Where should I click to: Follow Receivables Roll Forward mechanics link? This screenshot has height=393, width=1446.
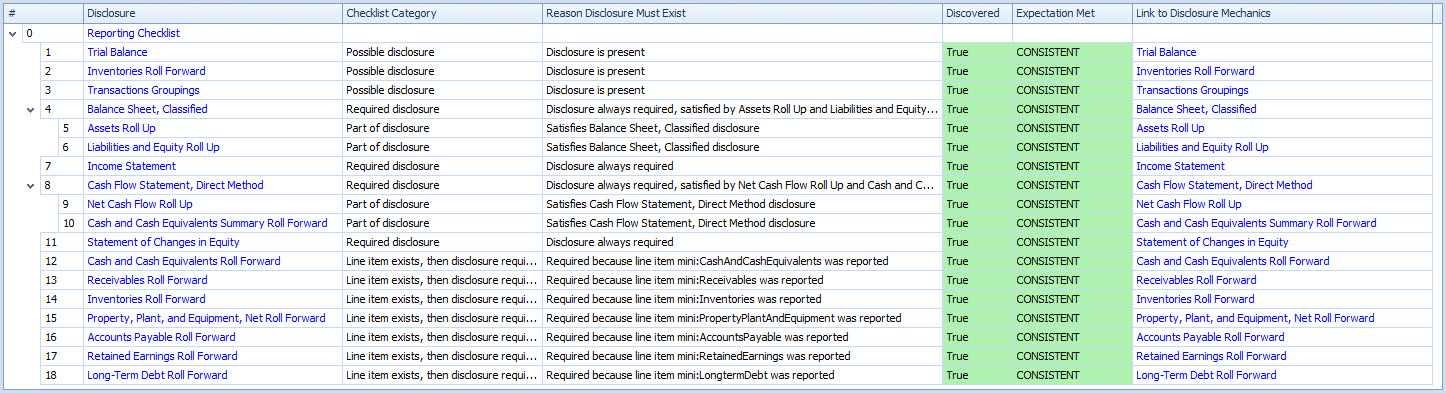coord(1196,280)
